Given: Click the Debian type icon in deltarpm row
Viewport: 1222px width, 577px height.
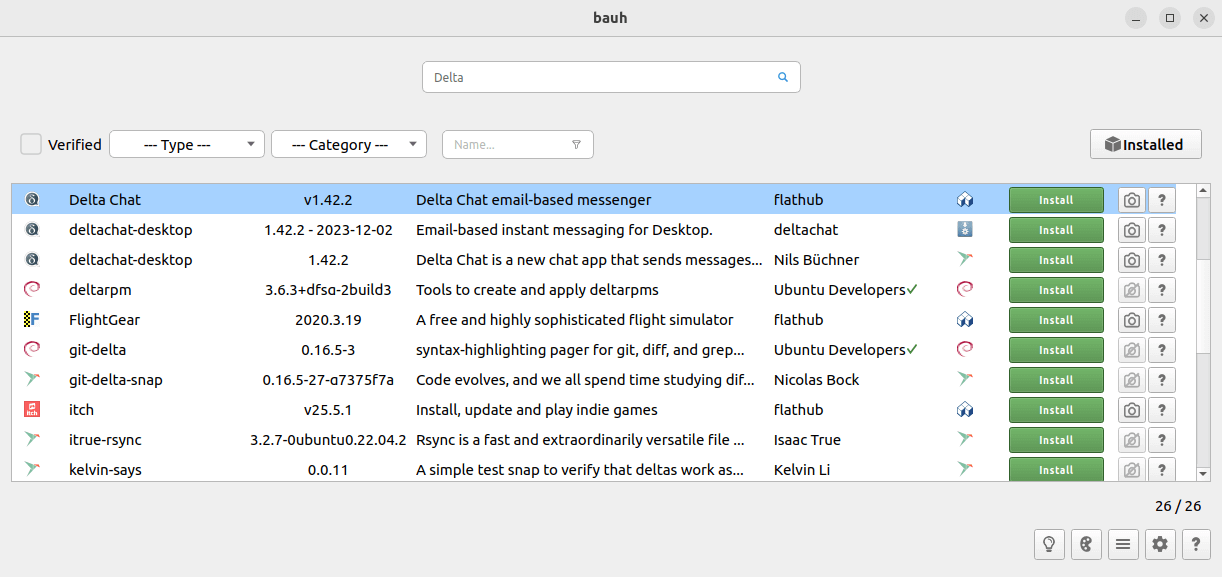Looking at the screenshot, I should 965,290.
